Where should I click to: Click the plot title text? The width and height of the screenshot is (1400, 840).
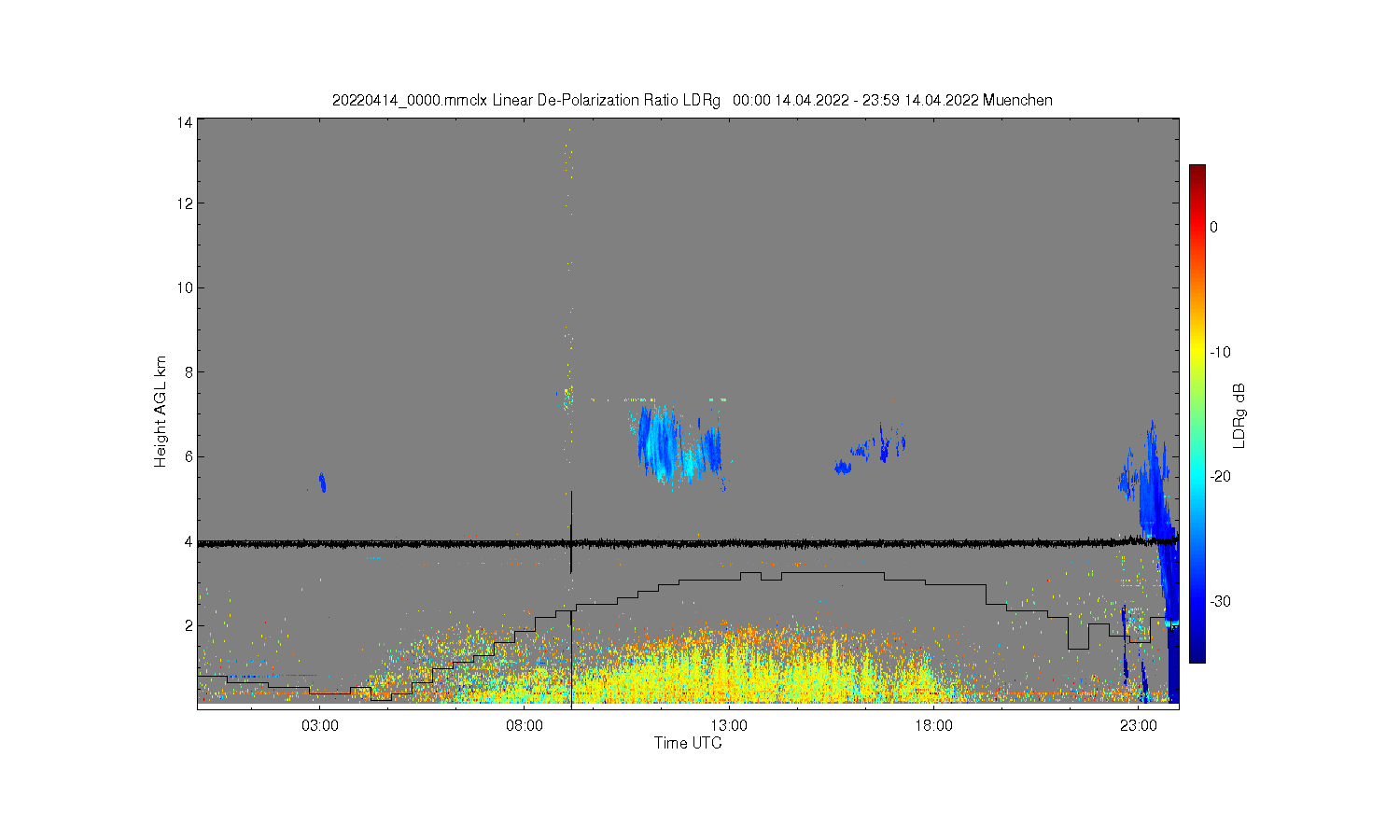(692, 100)
